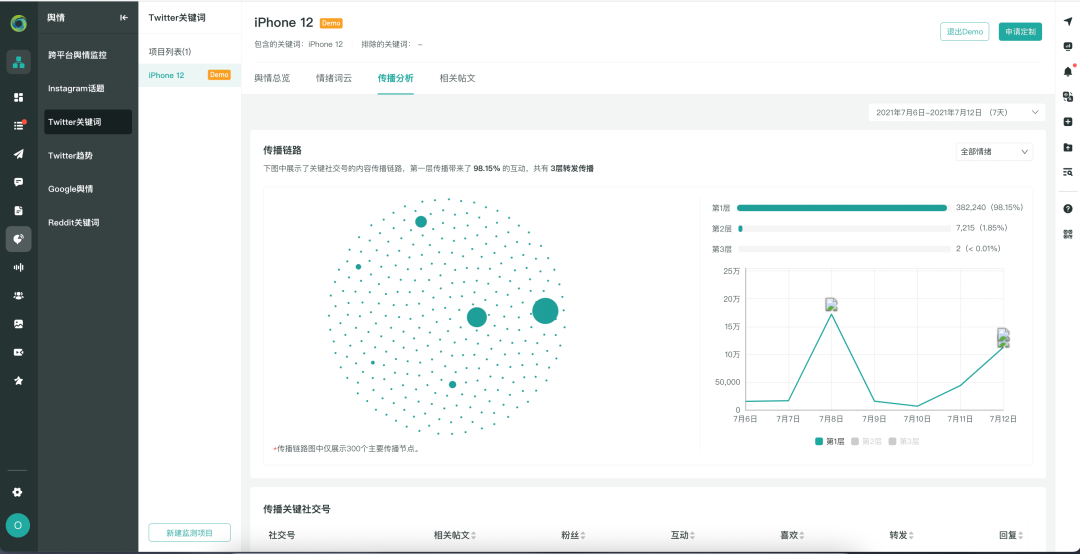1080x554 pixels.
Task: Open the dashboard grid icon in left rail
Action: click(x=19, y=97)
